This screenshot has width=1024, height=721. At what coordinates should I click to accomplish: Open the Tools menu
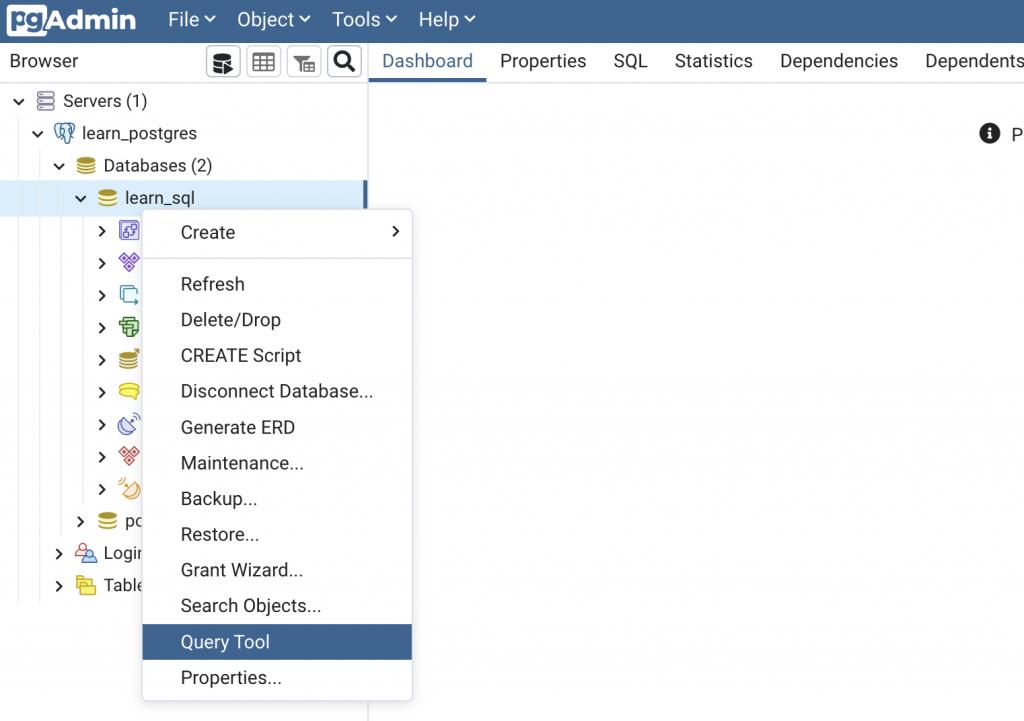(x=364, y=20)
